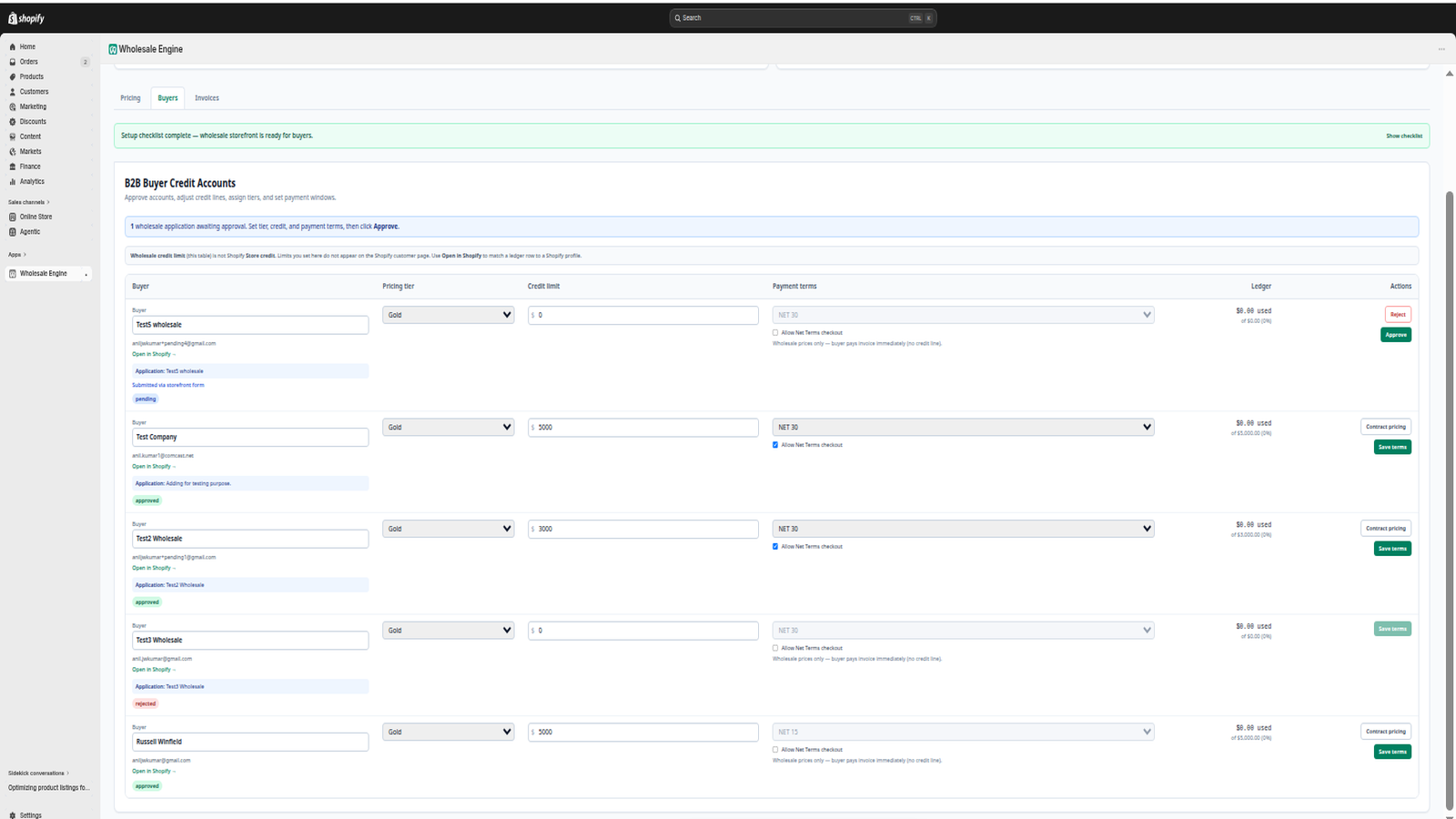Open the Optimizing product listings conversation
Screen dimensions: 1456x819
(x=49, y=788)
